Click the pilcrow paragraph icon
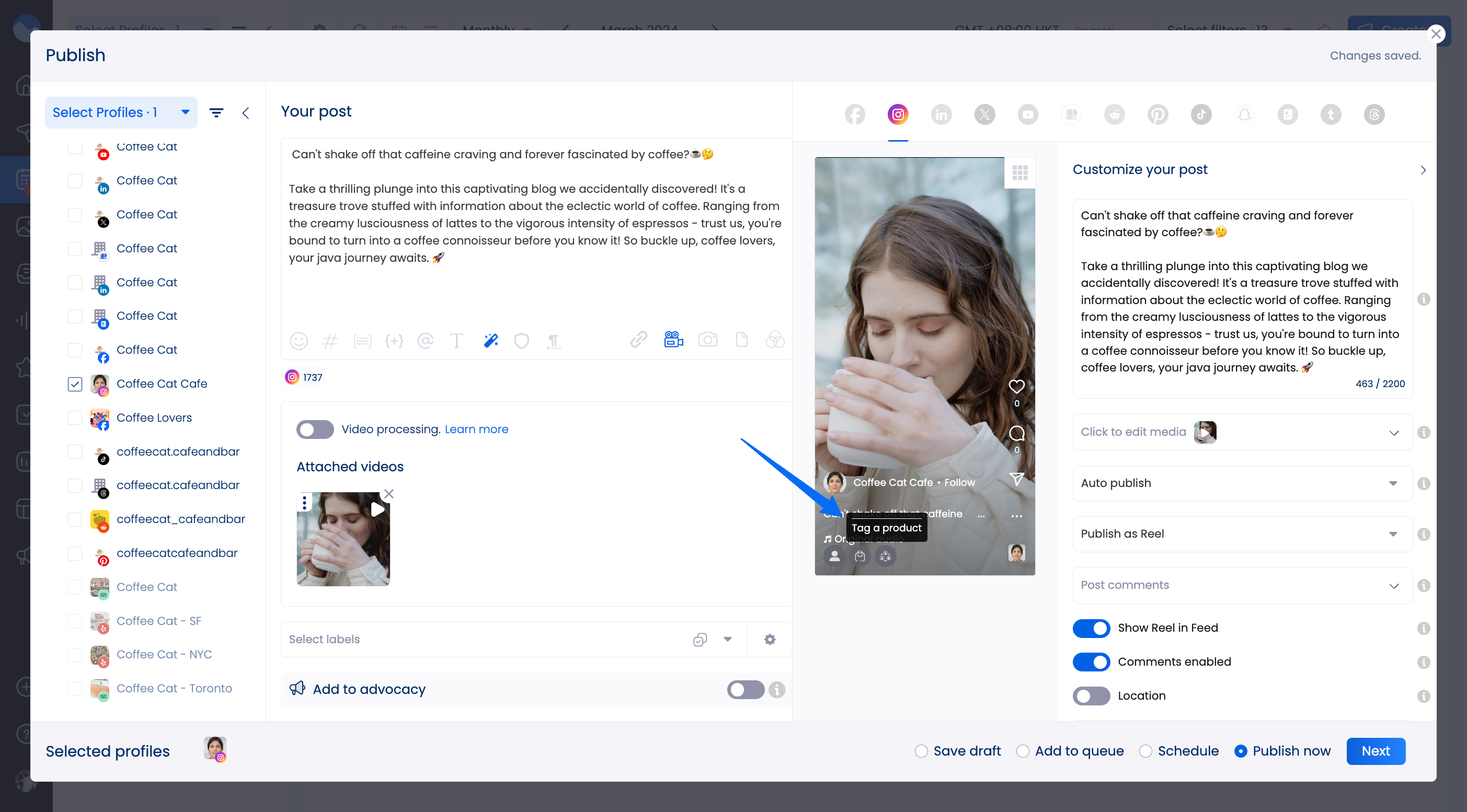This screenshot has height=812, width=1467. (553, 341)
